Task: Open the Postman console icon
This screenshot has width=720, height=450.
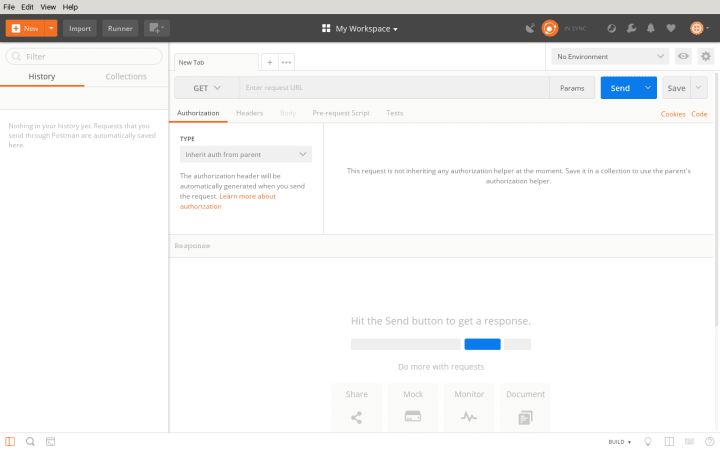Action: (51, 441)
